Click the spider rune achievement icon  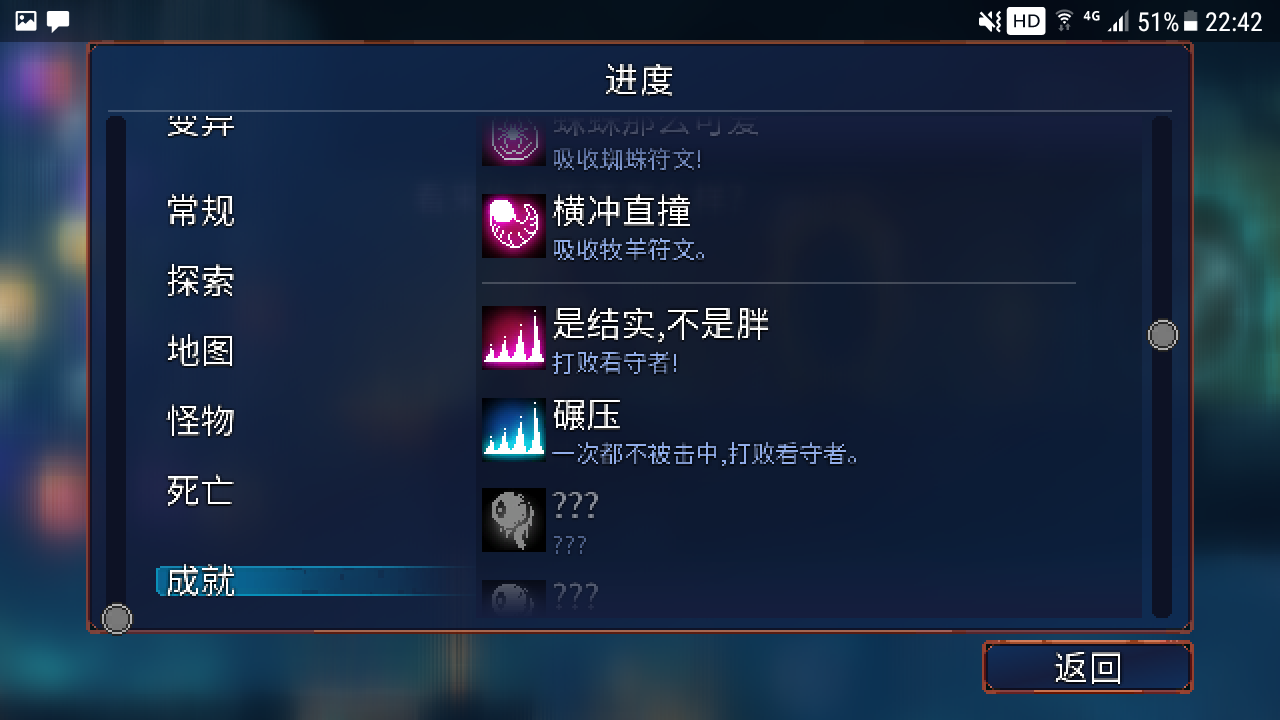(514, 141)
